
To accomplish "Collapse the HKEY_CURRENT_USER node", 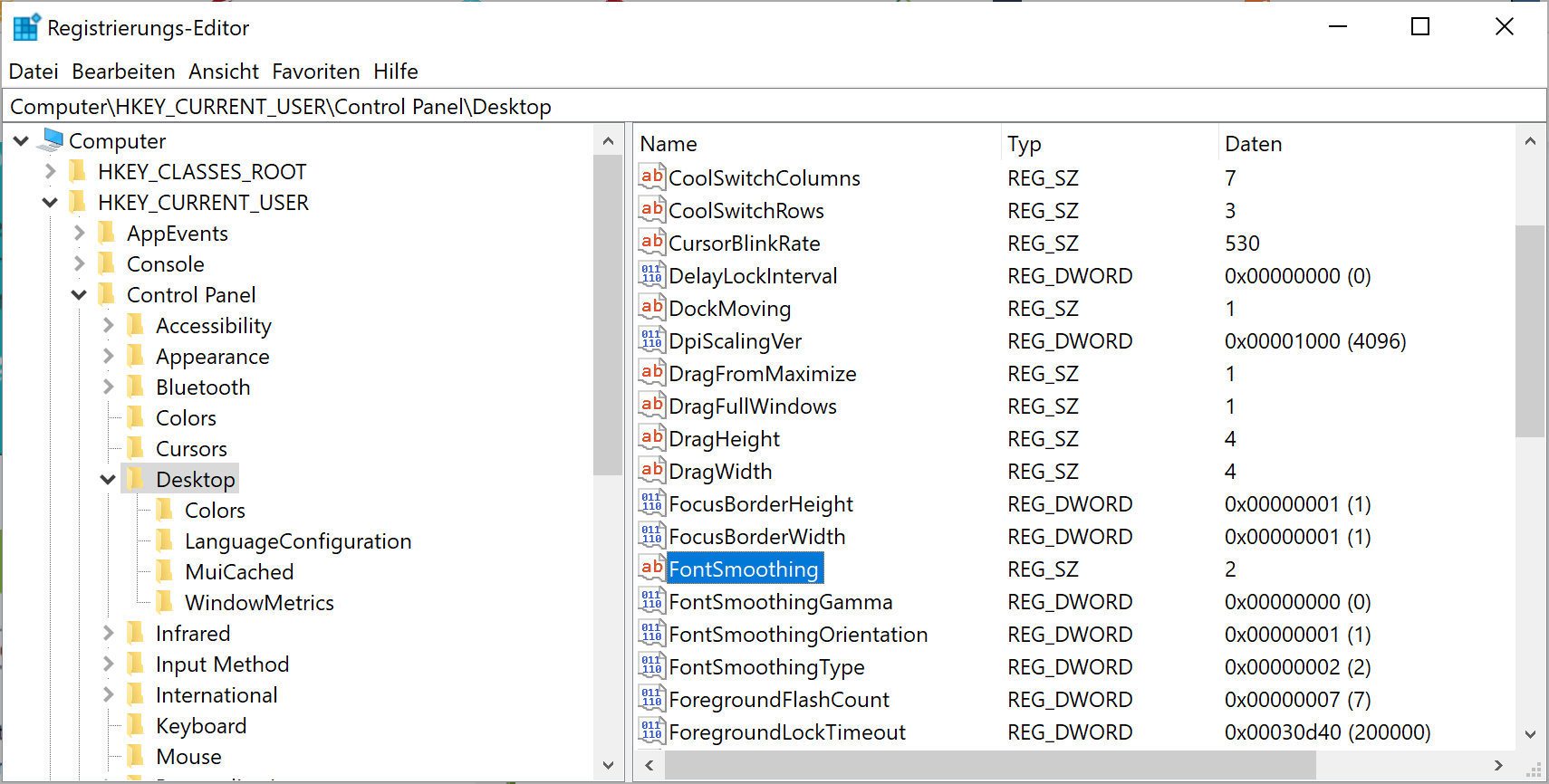I will pyautogui.click(x=50, y=202).
